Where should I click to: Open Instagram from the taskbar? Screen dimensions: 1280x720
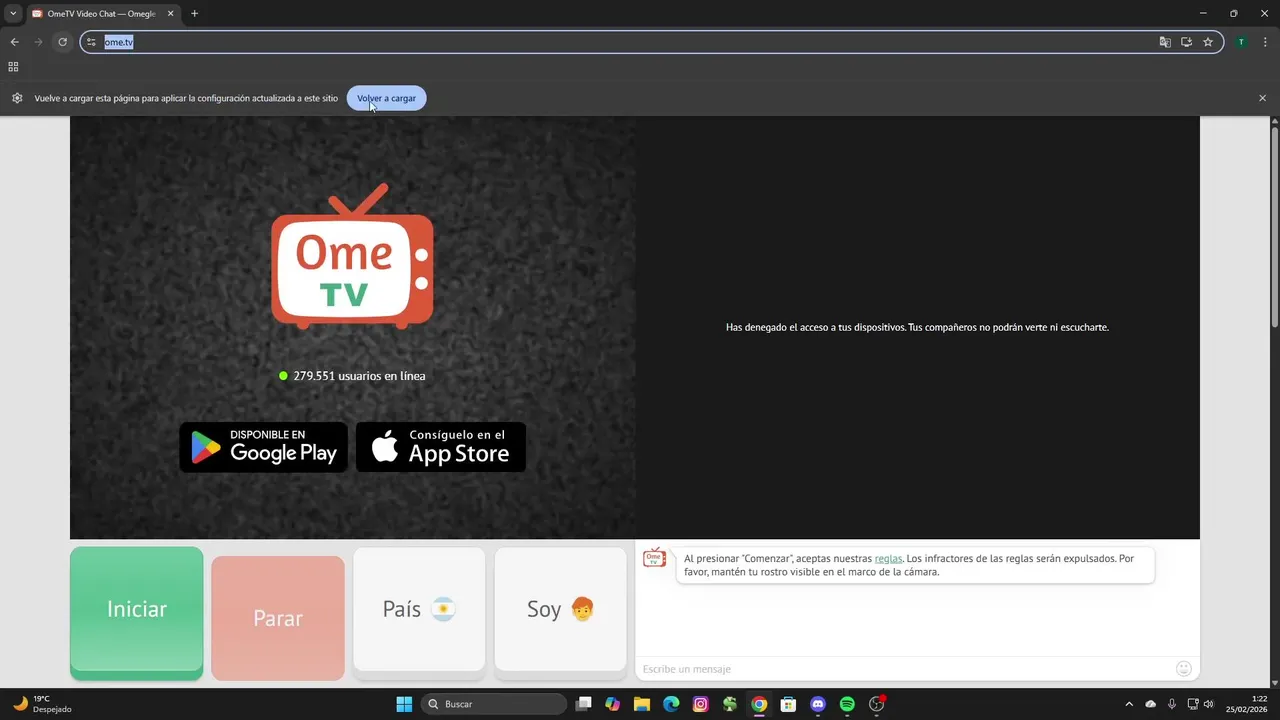point(701,704)
